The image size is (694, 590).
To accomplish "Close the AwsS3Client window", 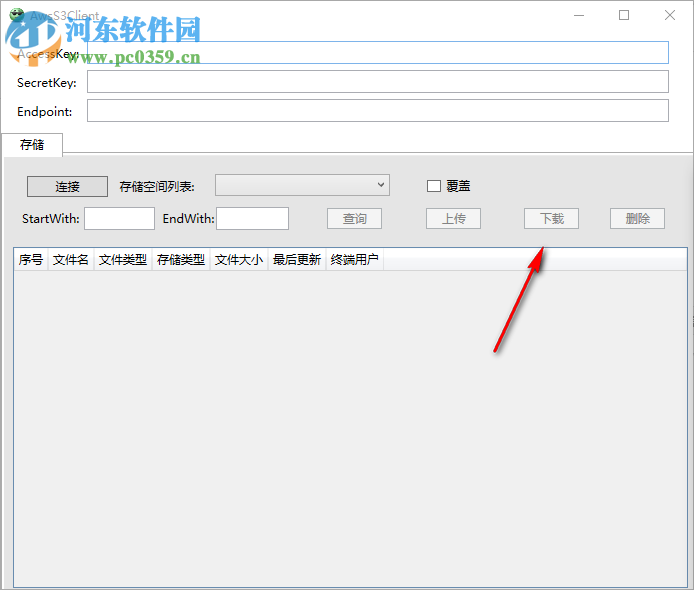I will (x=670, y=15).
